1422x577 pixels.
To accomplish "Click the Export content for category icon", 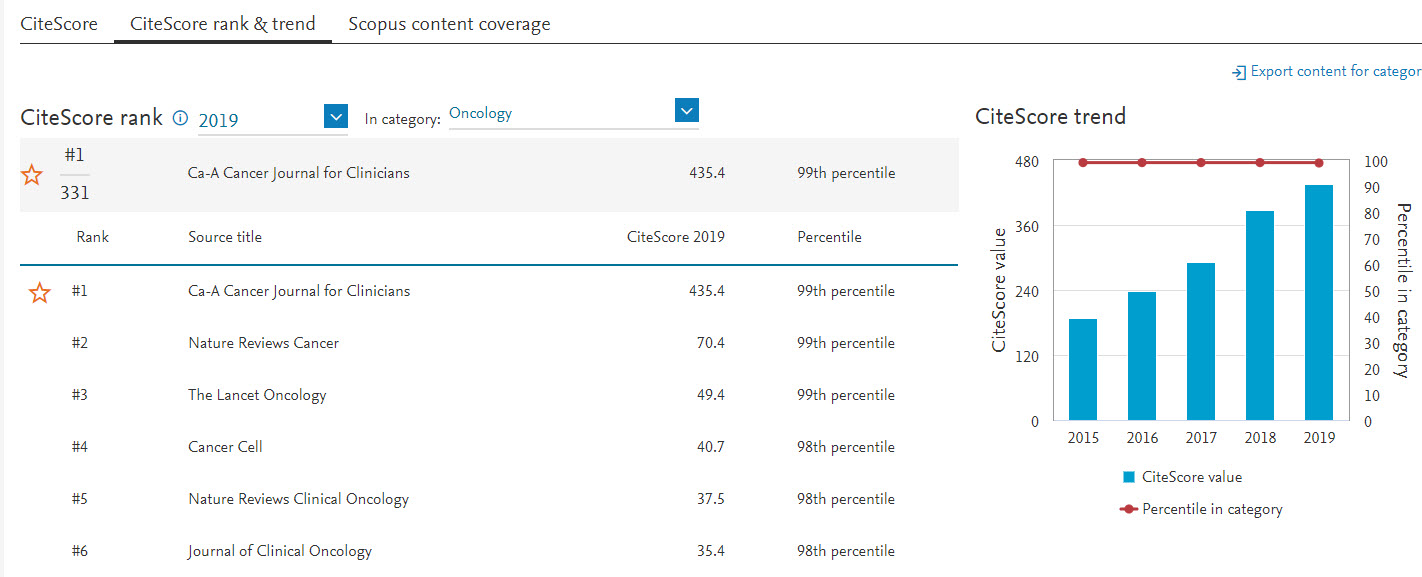I will click(1239, 73).
